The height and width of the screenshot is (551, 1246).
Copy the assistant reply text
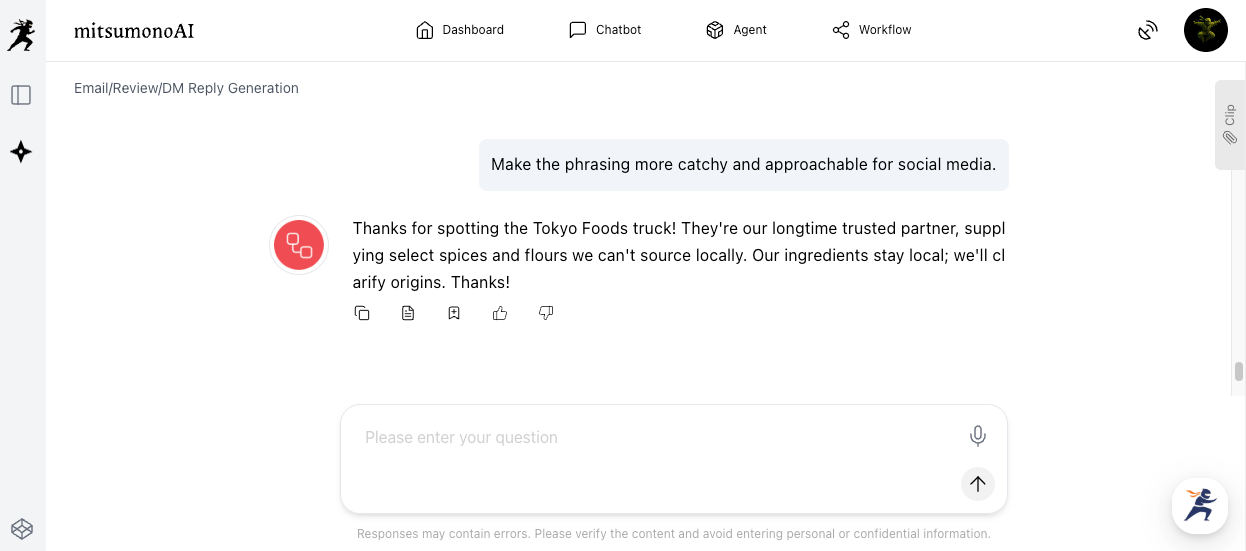362,313
